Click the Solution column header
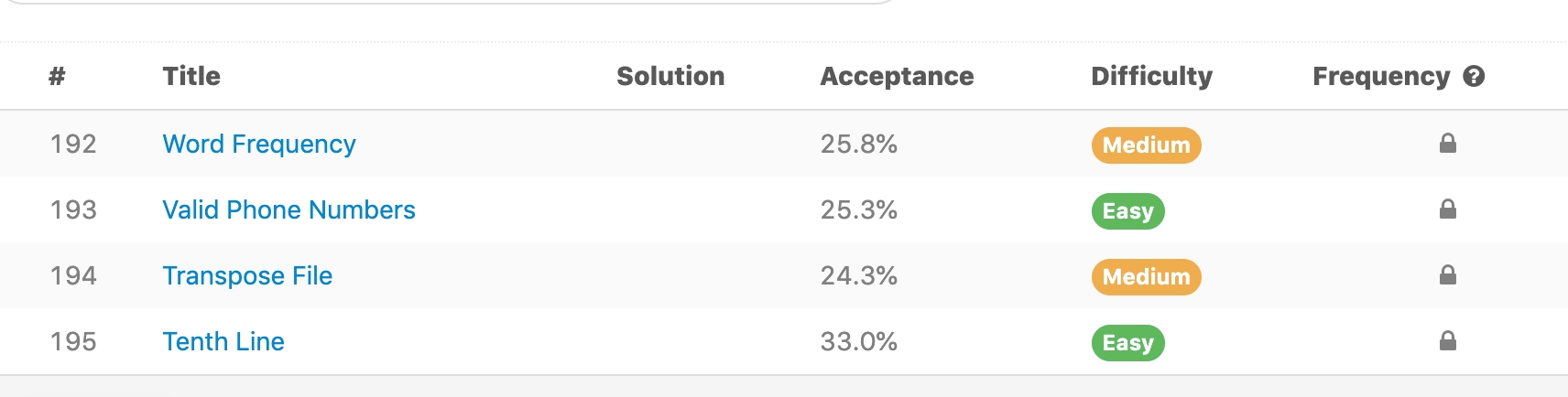1568x397 pixels. [670, 77]
